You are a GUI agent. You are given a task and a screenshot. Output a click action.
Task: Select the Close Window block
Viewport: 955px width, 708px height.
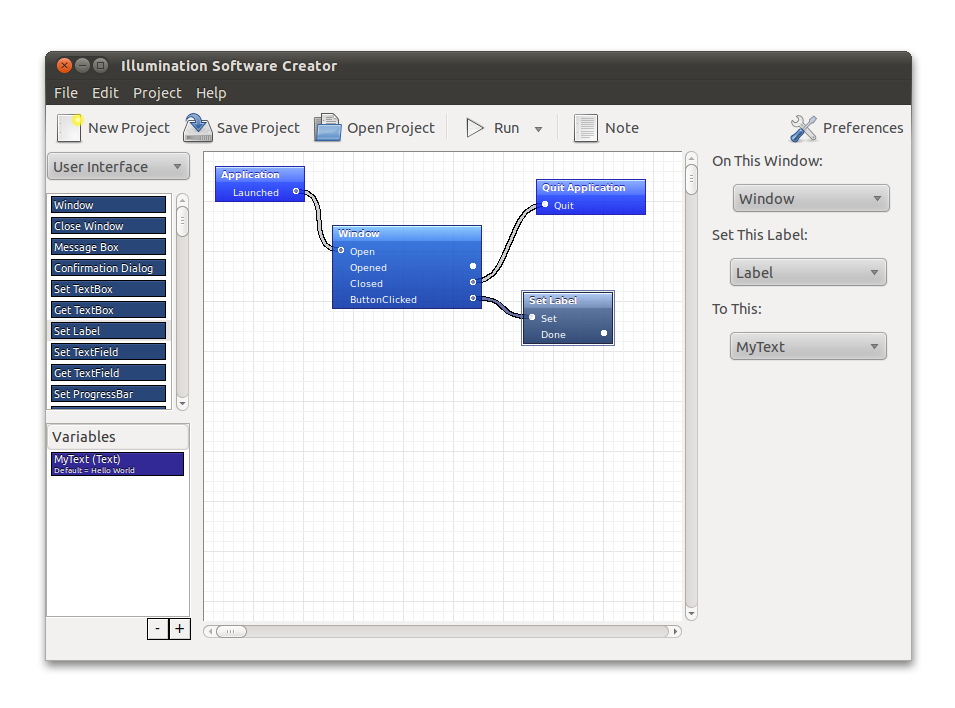108,226
